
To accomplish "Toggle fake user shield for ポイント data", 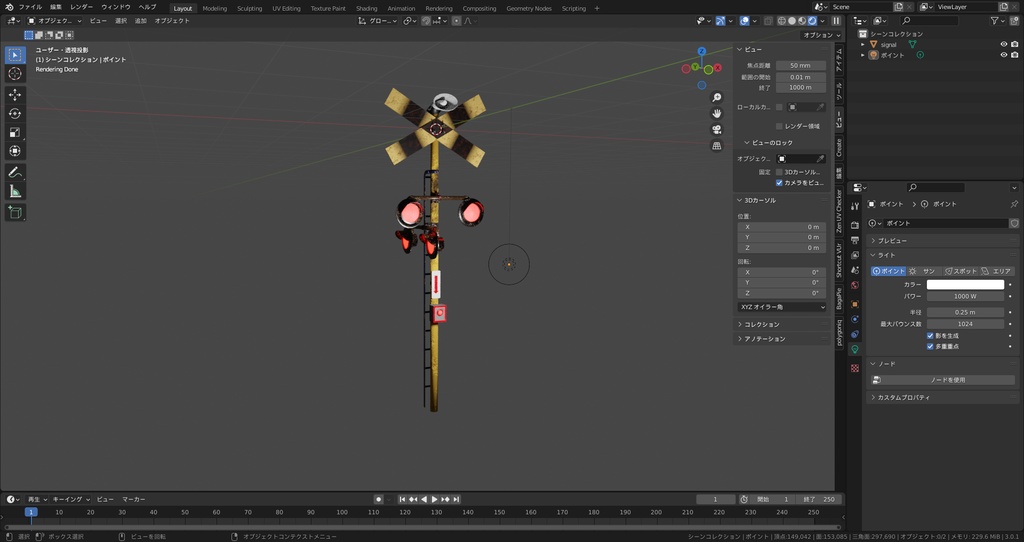I will (x=1014, y=223).
